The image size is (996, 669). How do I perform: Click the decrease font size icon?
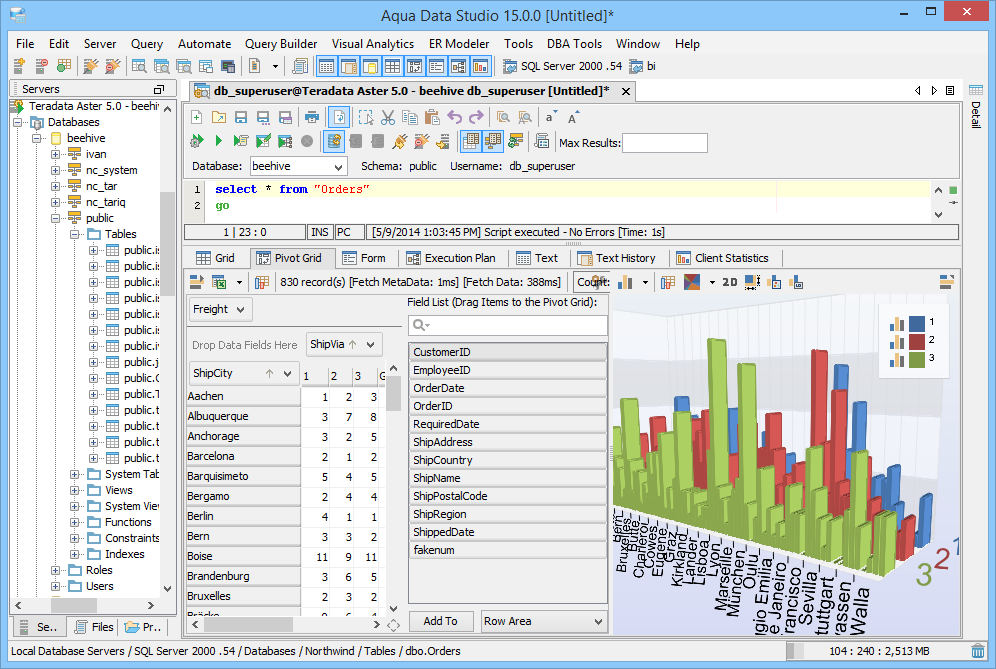pos(551,118)
